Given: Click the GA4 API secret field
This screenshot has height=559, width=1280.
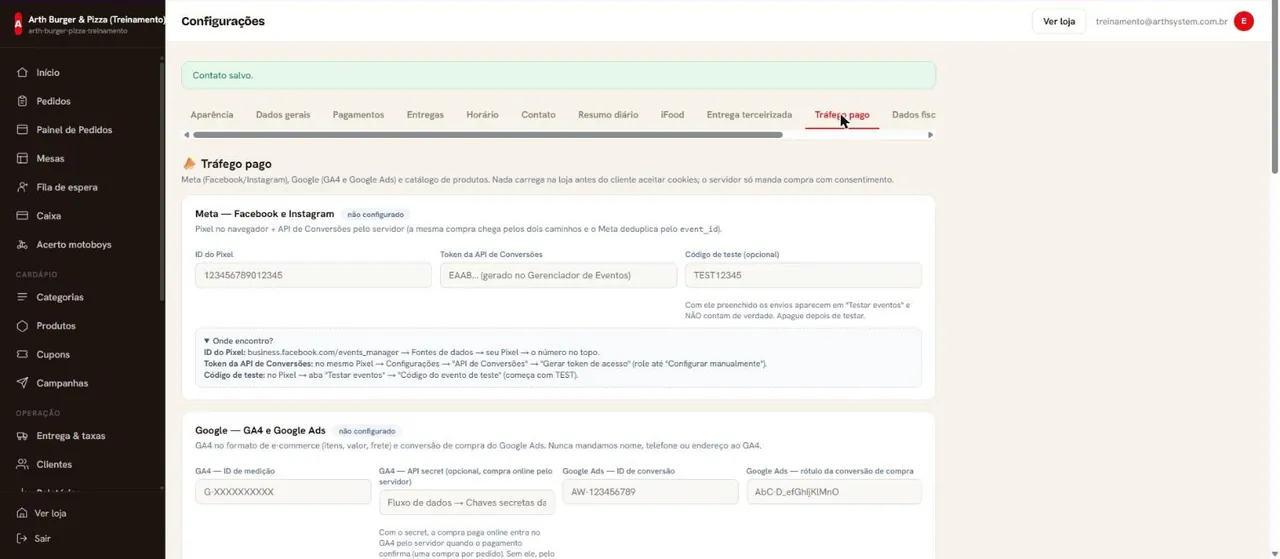Looking at the screenshot, I should point(467,502).
